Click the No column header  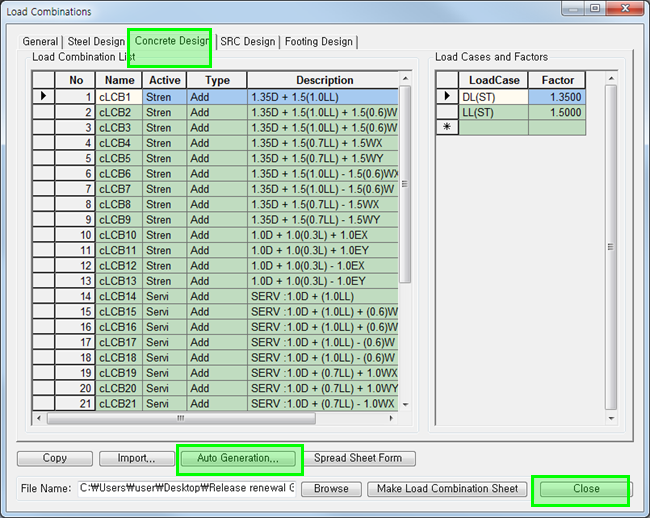pyautogui.click(x=75, y=80)
